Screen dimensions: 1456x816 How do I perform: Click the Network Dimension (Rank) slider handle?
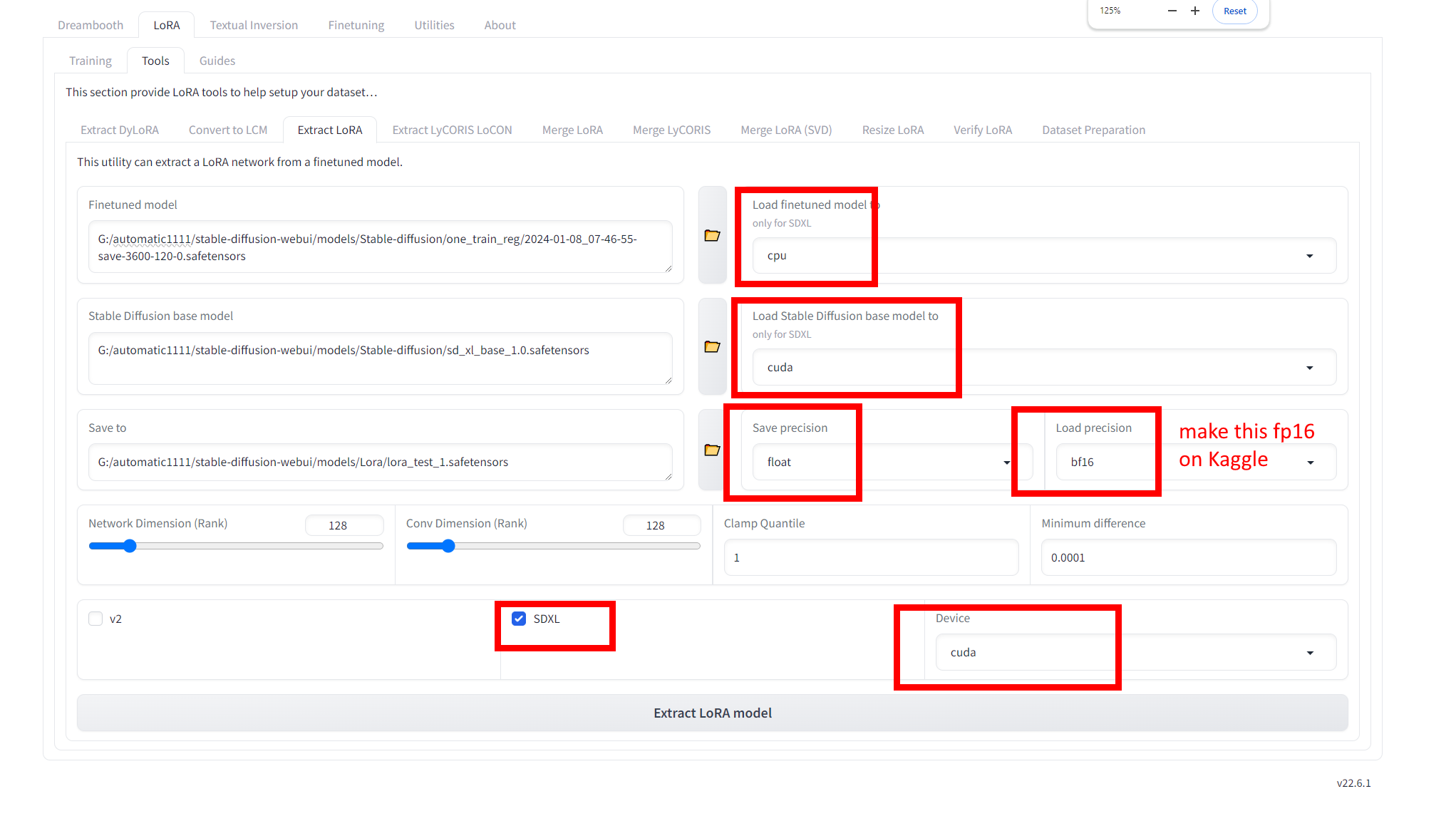(x=130, y=547)
